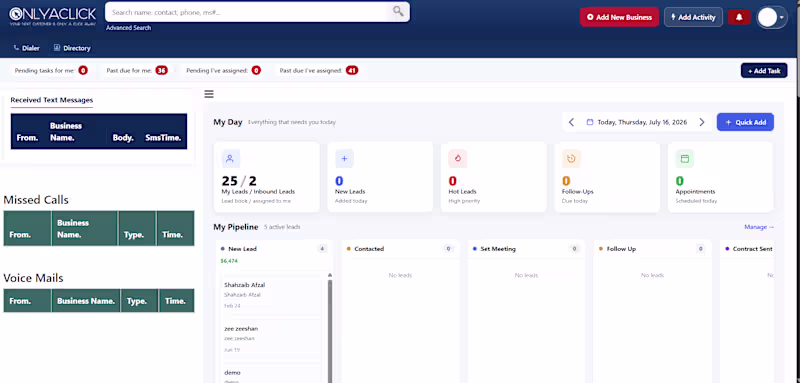Click the My Day heading
Screen dimensions: 800x383
228,122
